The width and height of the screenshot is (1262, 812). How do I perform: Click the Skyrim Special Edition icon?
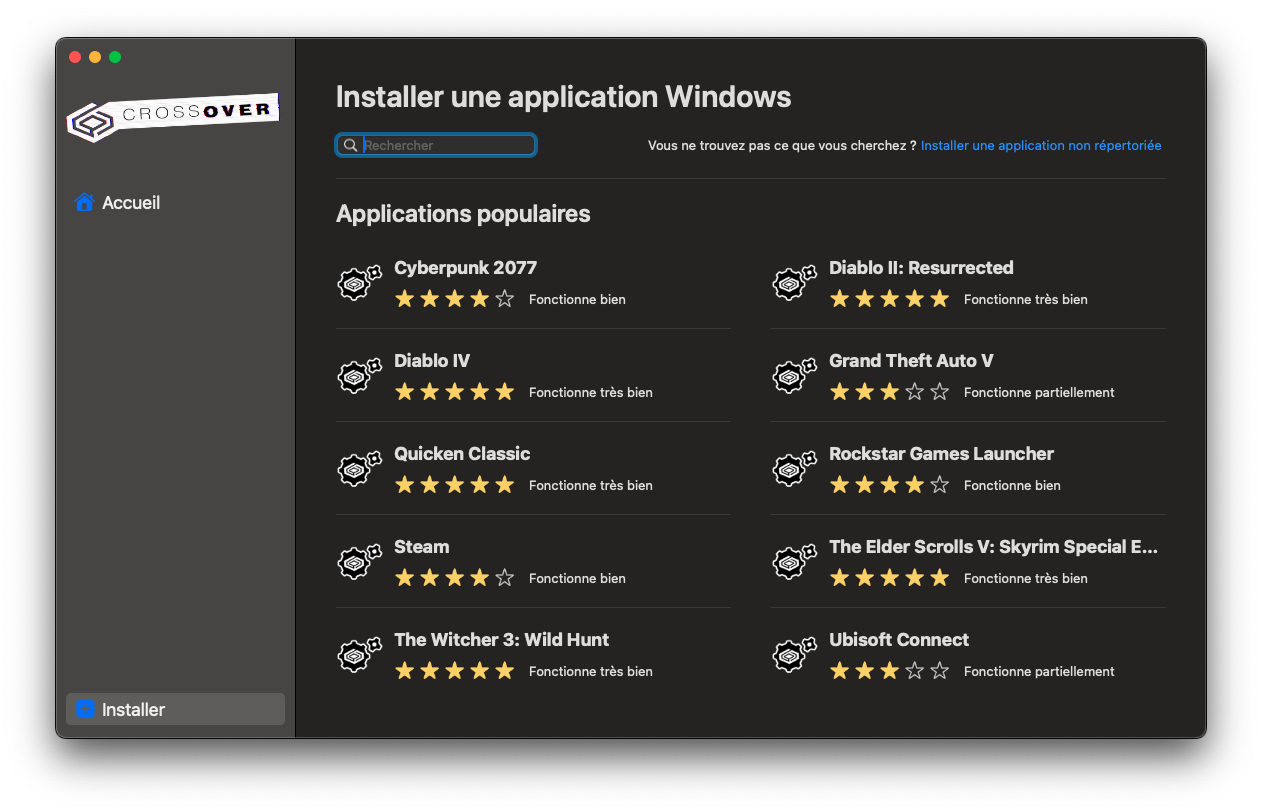click(x=794, y=562)
